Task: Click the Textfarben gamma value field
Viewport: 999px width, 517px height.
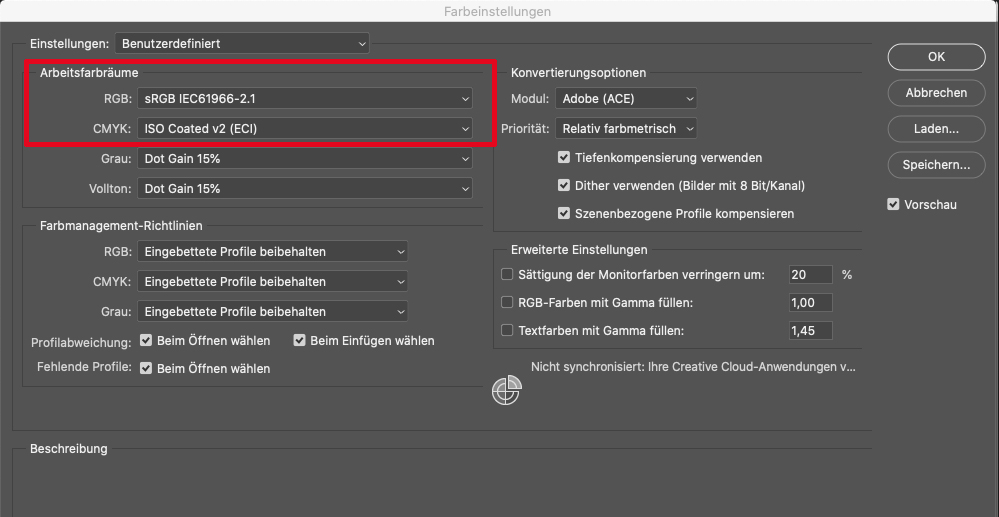Action: (810, 330)
